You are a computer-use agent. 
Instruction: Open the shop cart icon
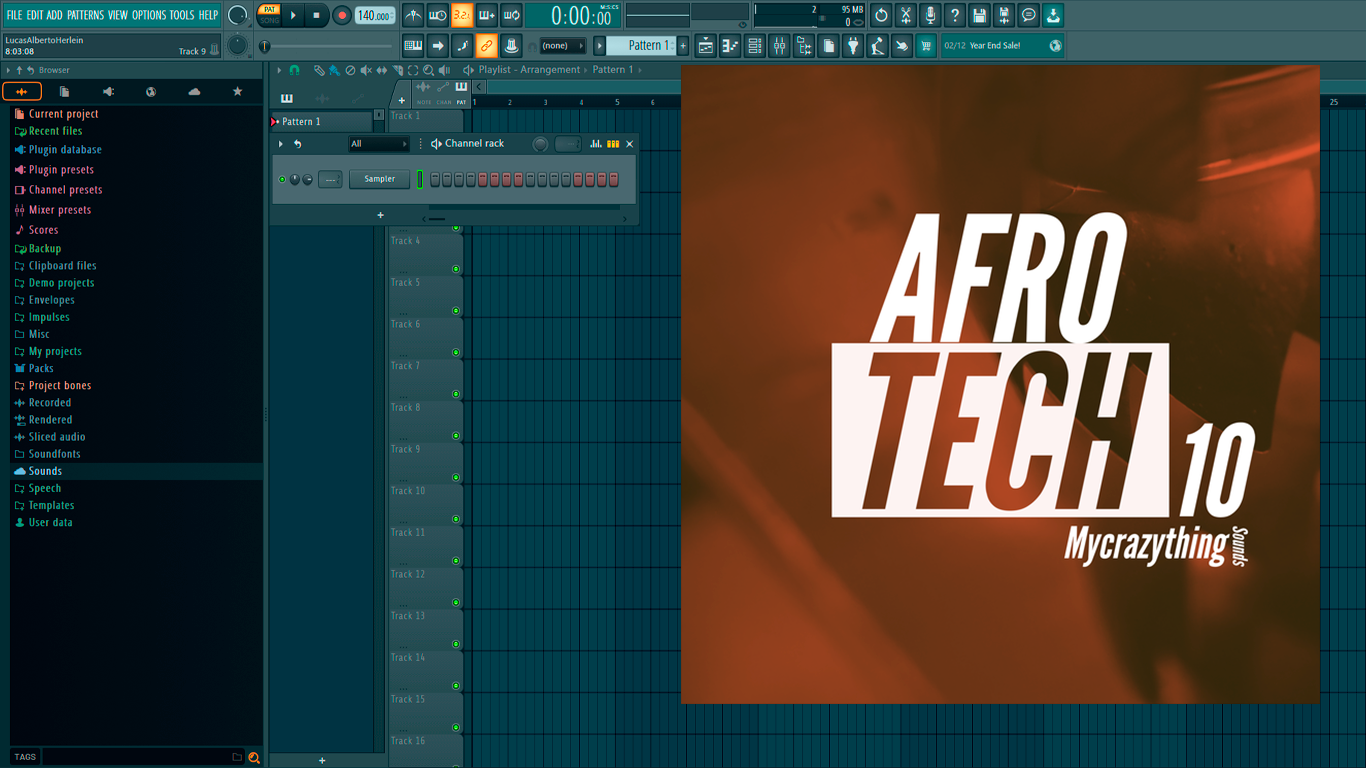(927, 45)
